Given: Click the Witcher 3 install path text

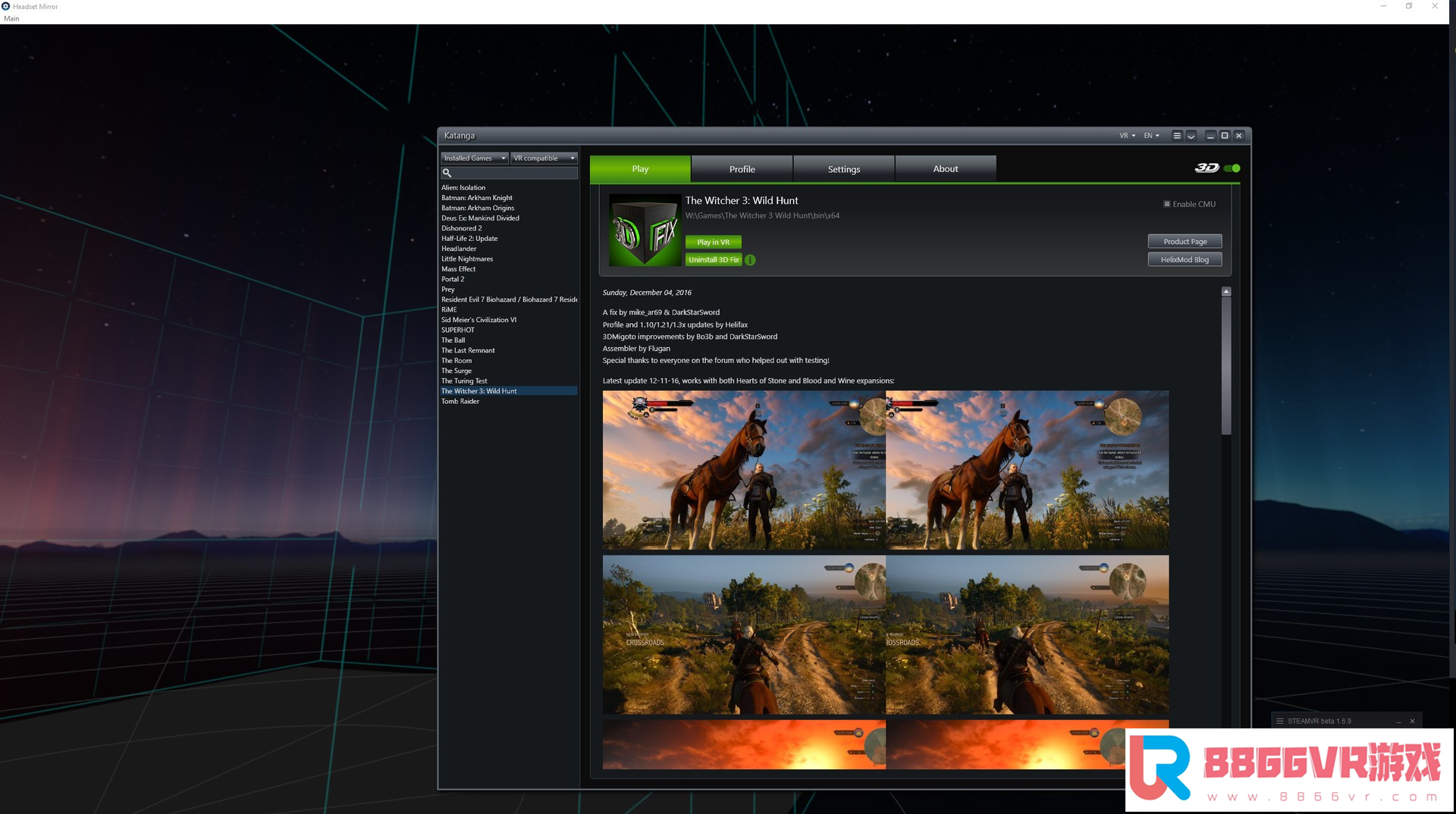Looking at the screenshot, I should (762, 216).
